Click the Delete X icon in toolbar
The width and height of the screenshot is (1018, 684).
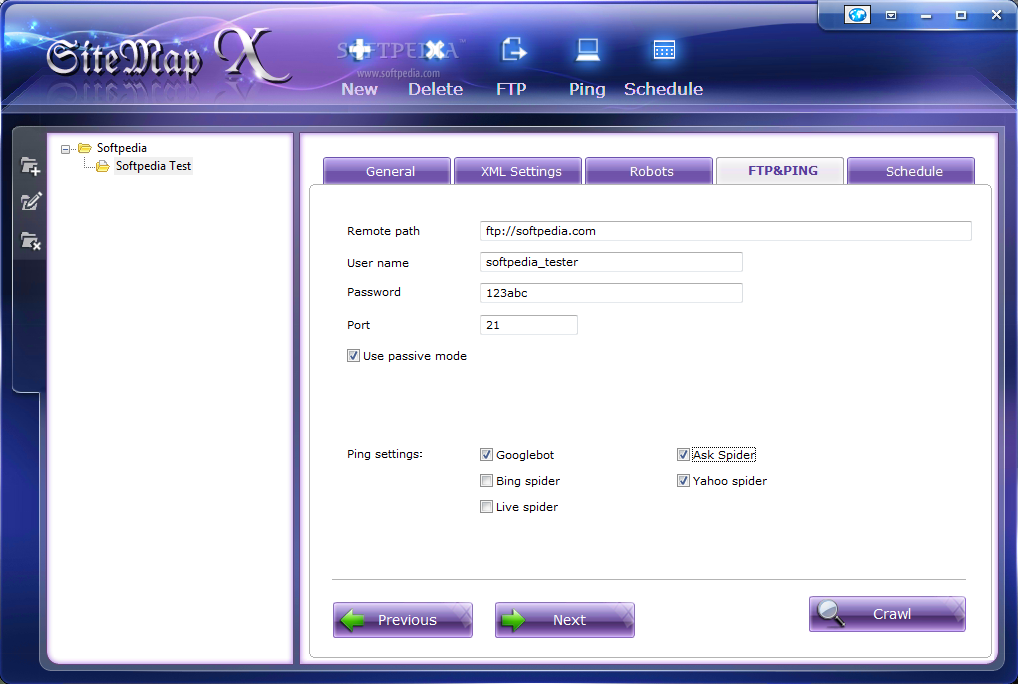[x=436, y=49]
